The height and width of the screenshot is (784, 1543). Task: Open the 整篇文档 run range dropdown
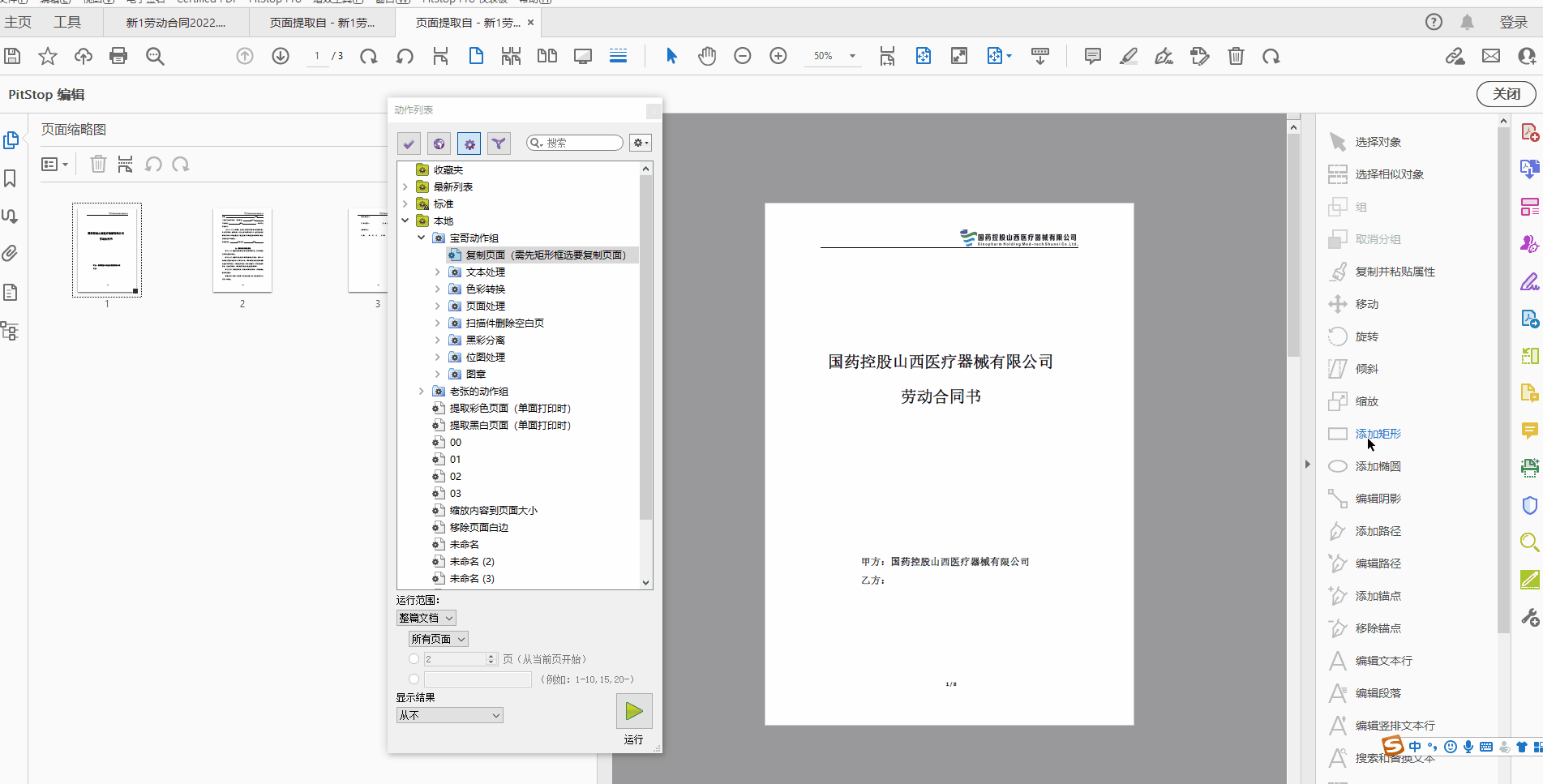426,617
